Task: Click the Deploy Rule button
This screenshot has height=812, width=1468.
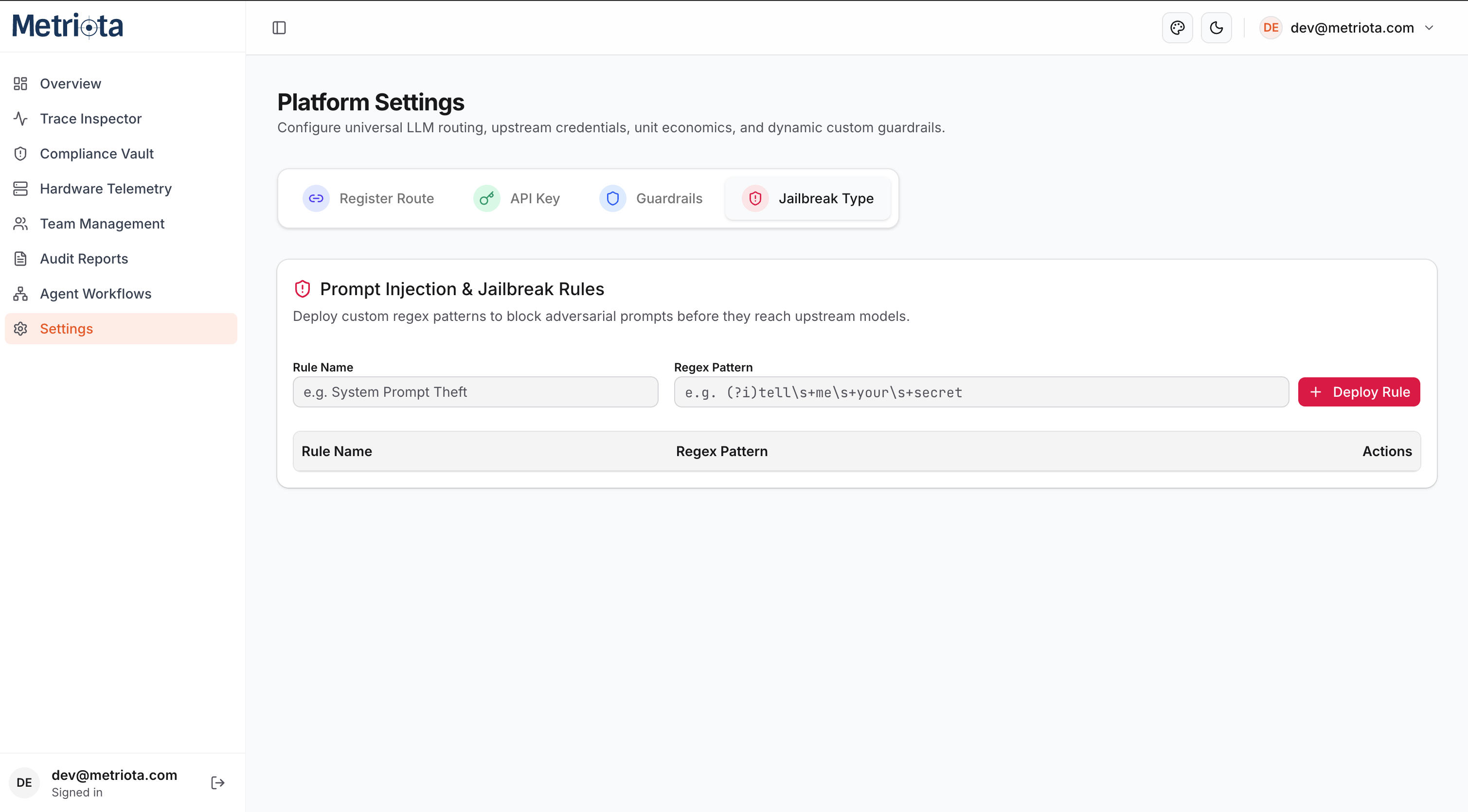Action: 1359,392
